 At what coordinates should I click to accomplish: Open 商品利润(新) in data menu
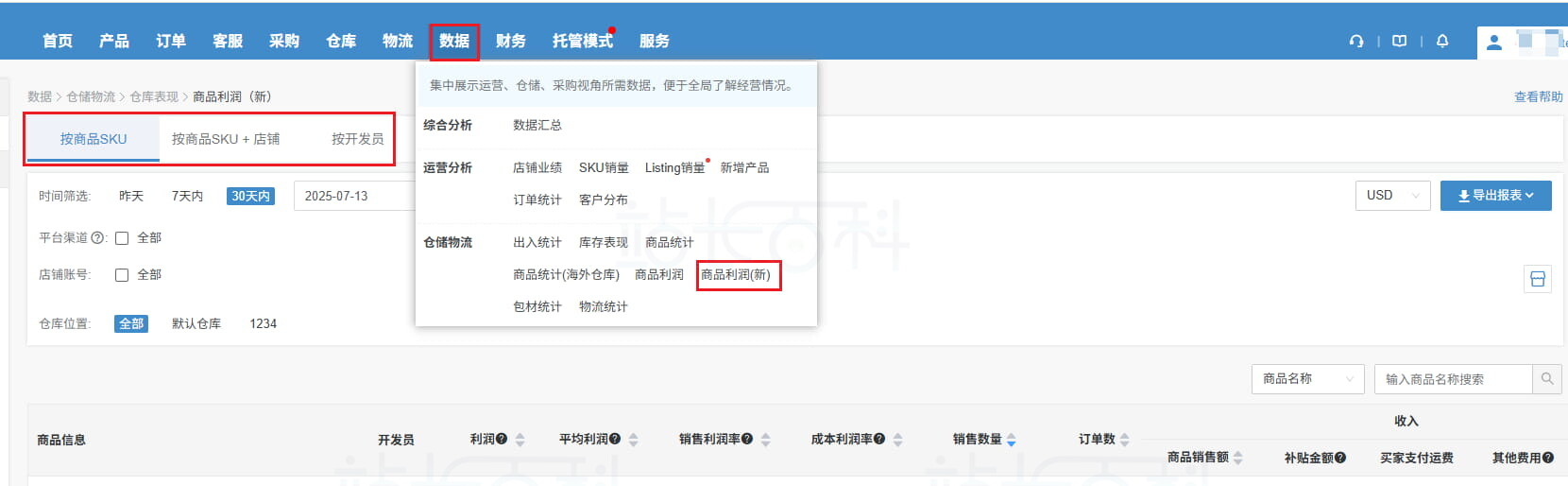pyautogui.click(x=736, y=274)
